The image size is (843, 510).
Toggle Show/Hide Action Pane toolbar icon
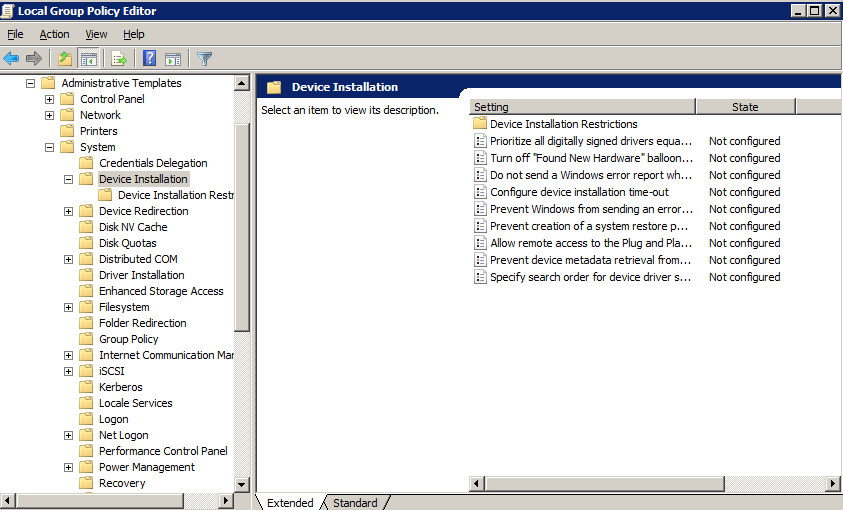click(x=173, y=59)
